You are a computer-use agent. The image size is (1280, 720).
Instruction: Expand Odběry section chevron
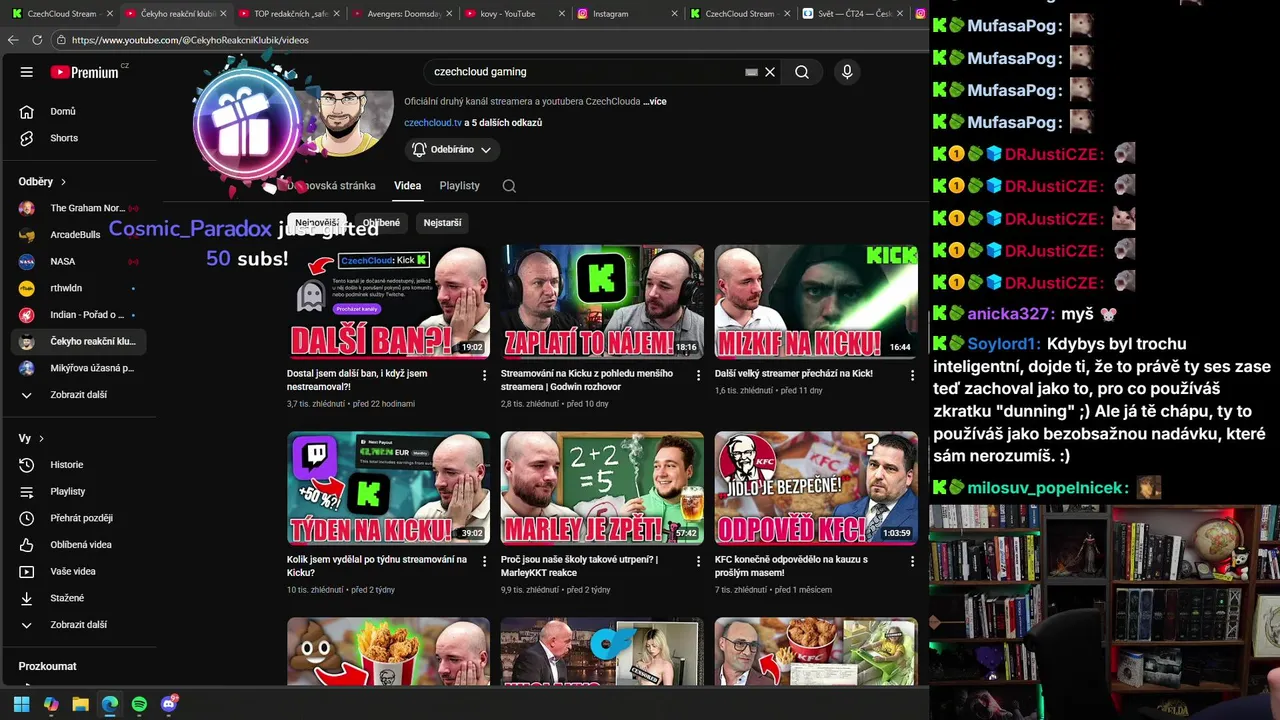coord(63,182)
